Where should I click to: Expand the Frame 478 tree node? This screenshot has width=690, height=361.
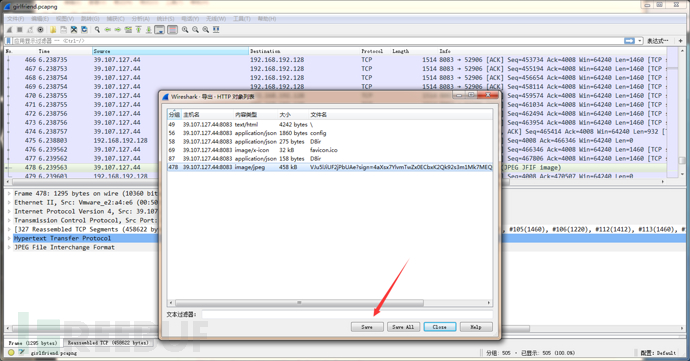(9, 193)
